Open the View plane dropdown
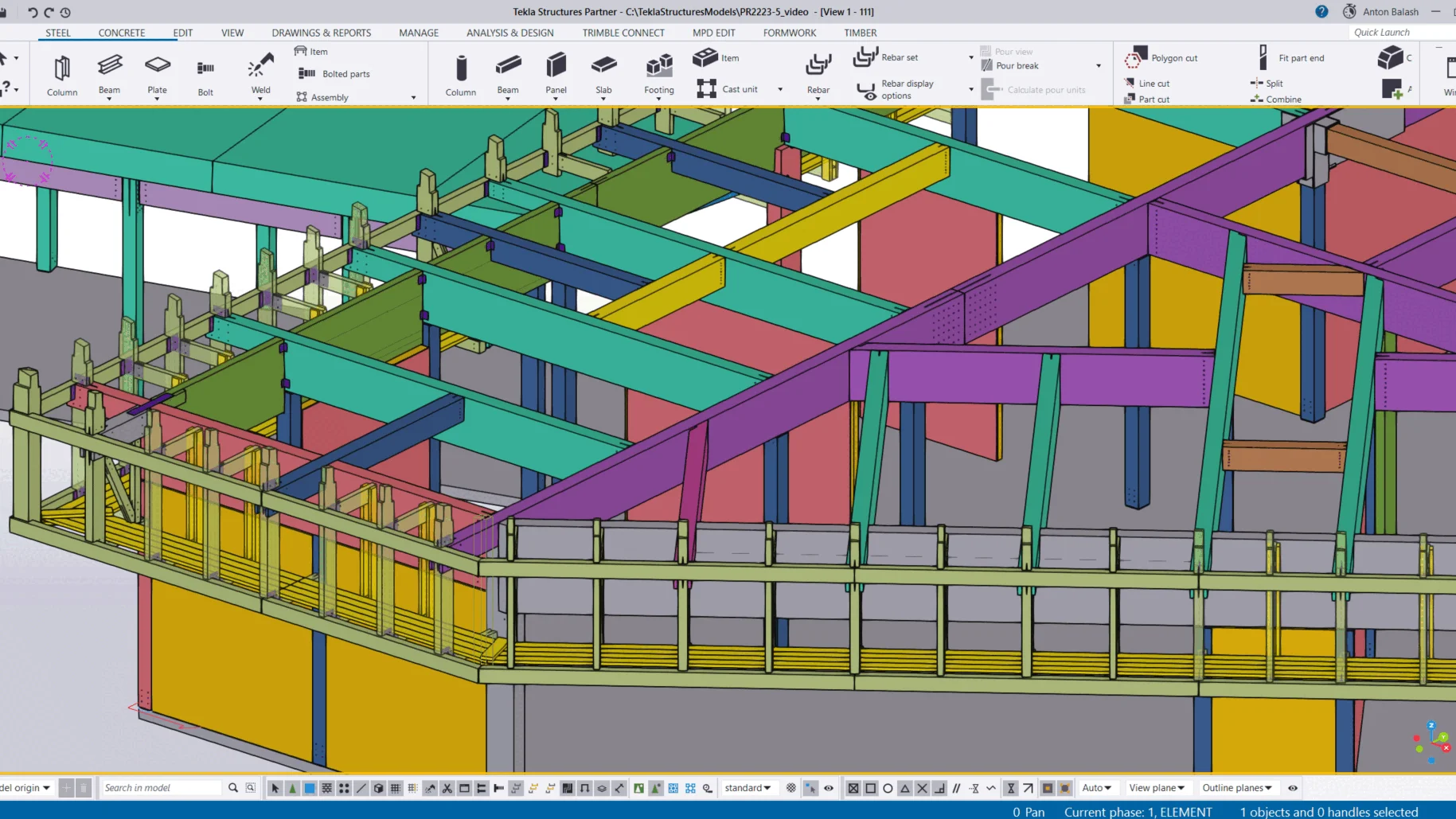 click(x=1156, y=788)
